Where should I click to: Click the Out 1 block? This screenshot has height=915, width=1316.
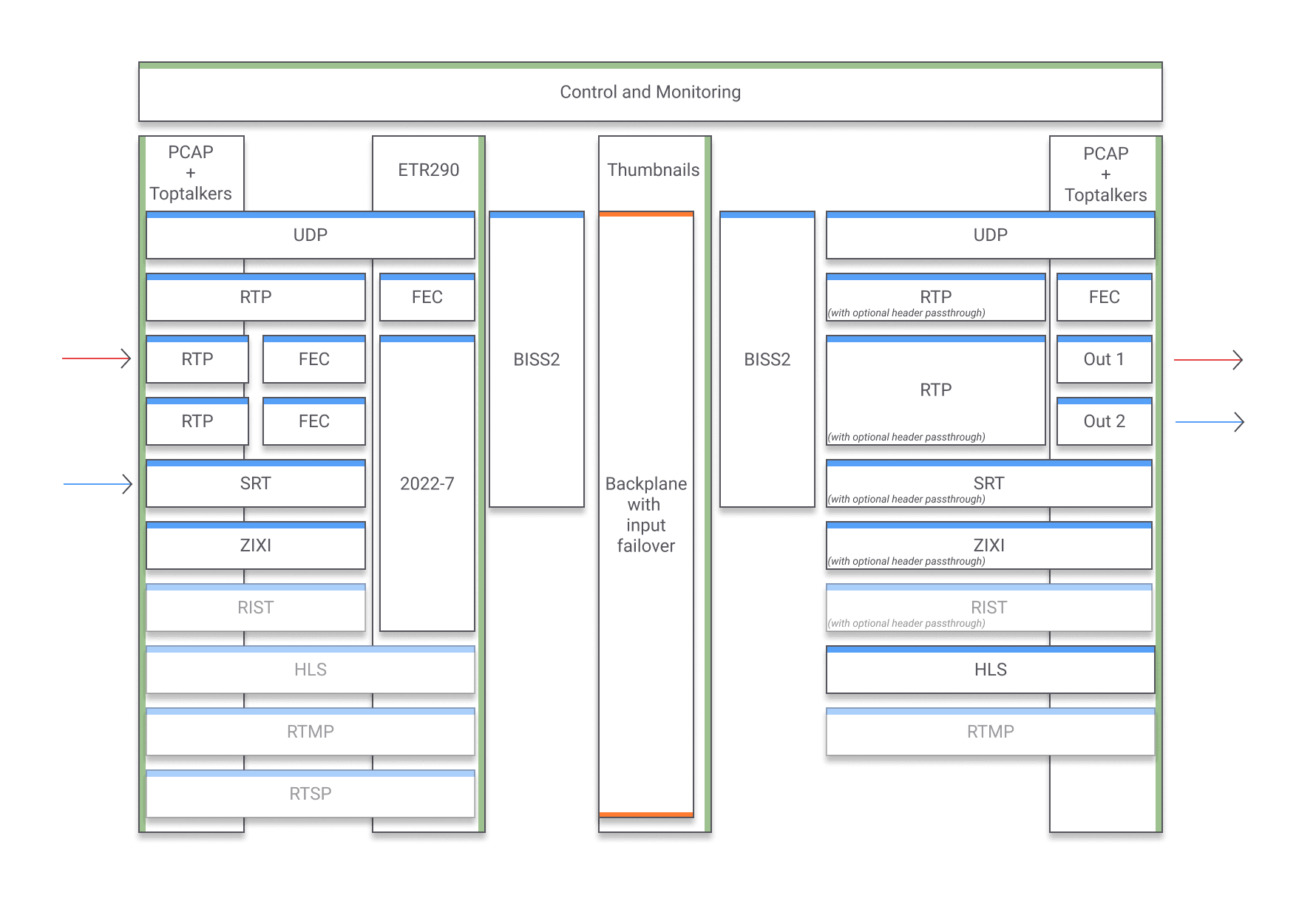(x=1104, y=360)
